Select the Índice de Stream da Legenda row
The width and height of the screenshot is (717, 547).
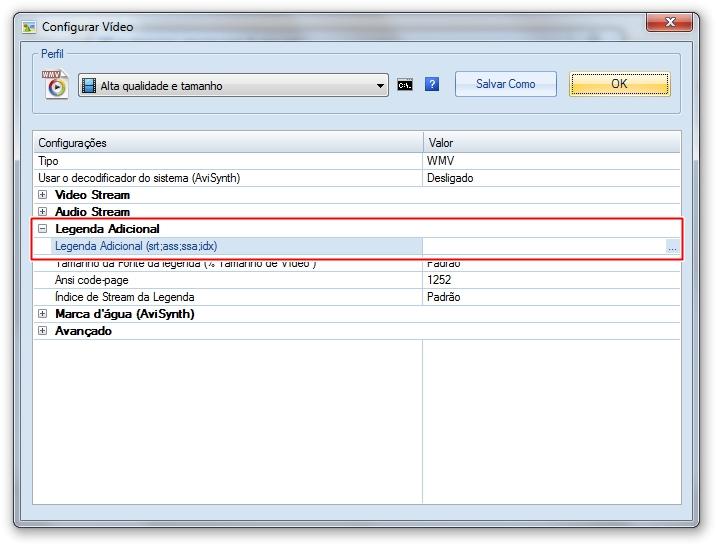[x=228, y=297]
